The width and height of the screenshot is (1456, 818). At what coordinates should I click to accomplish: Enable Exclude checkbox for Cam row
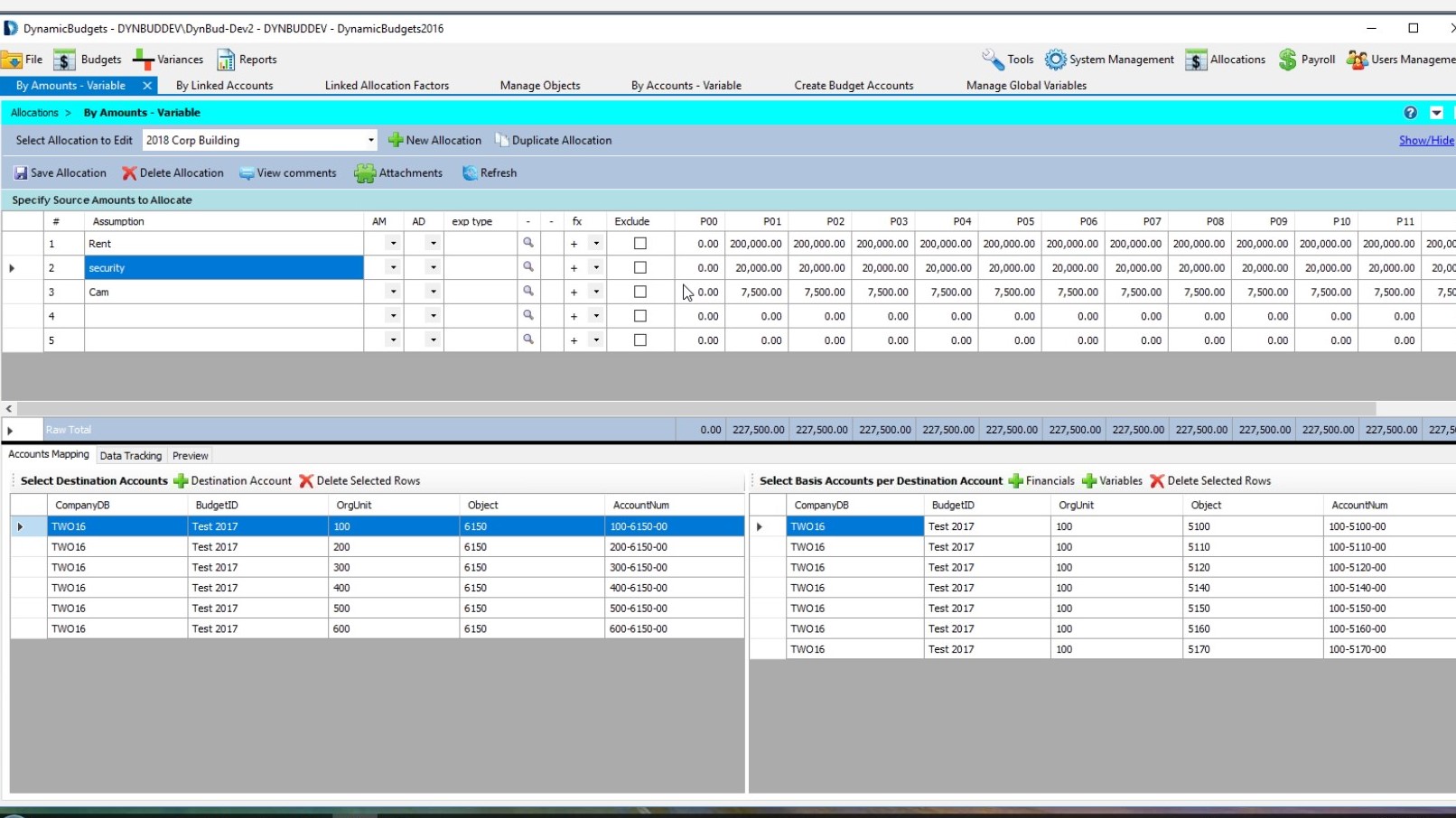(640, 293)
